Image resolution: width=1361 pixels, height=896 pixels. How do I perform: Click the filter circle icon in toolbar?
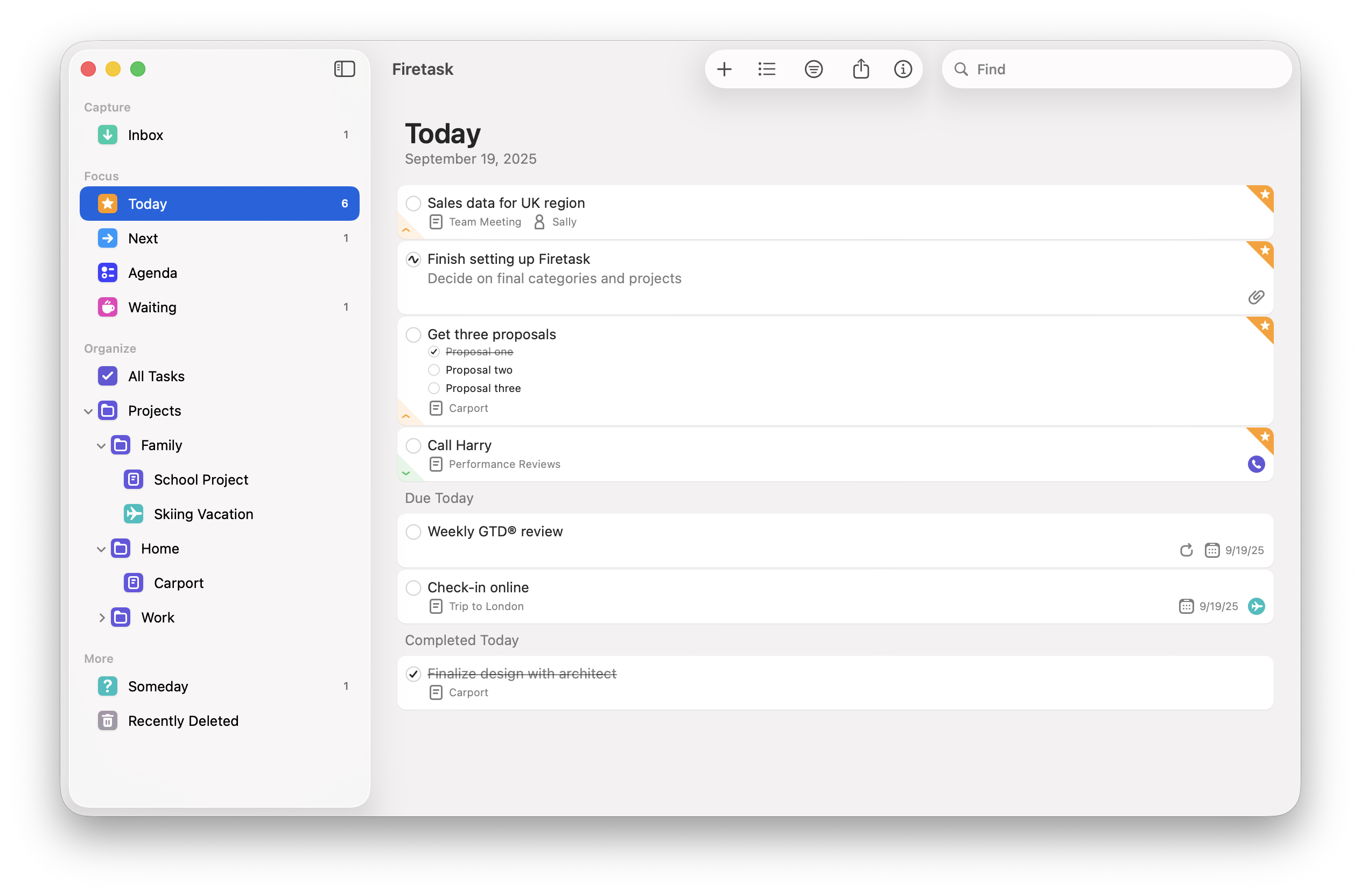[813, 69]
